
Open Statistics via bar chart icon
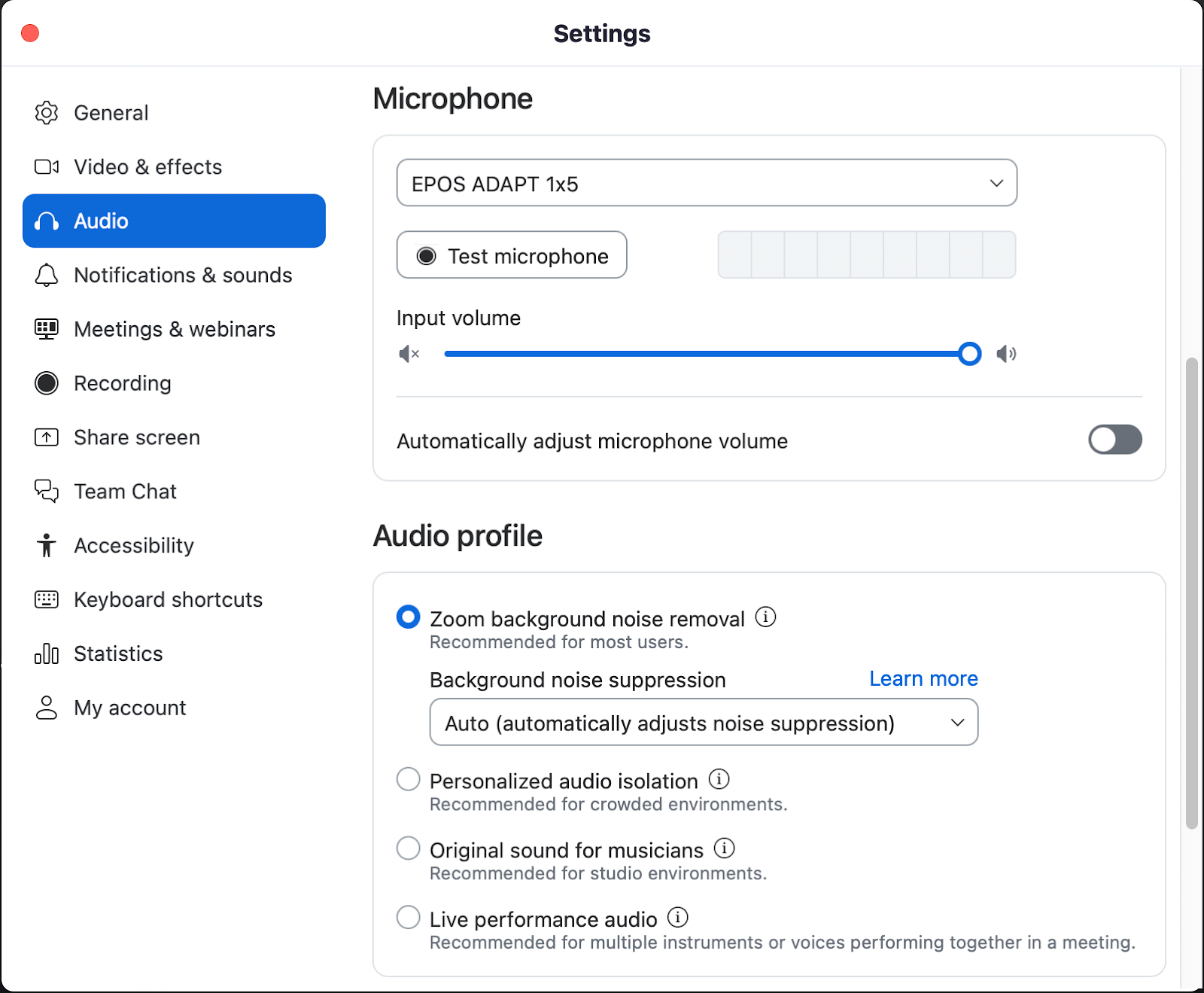[47, 653]
